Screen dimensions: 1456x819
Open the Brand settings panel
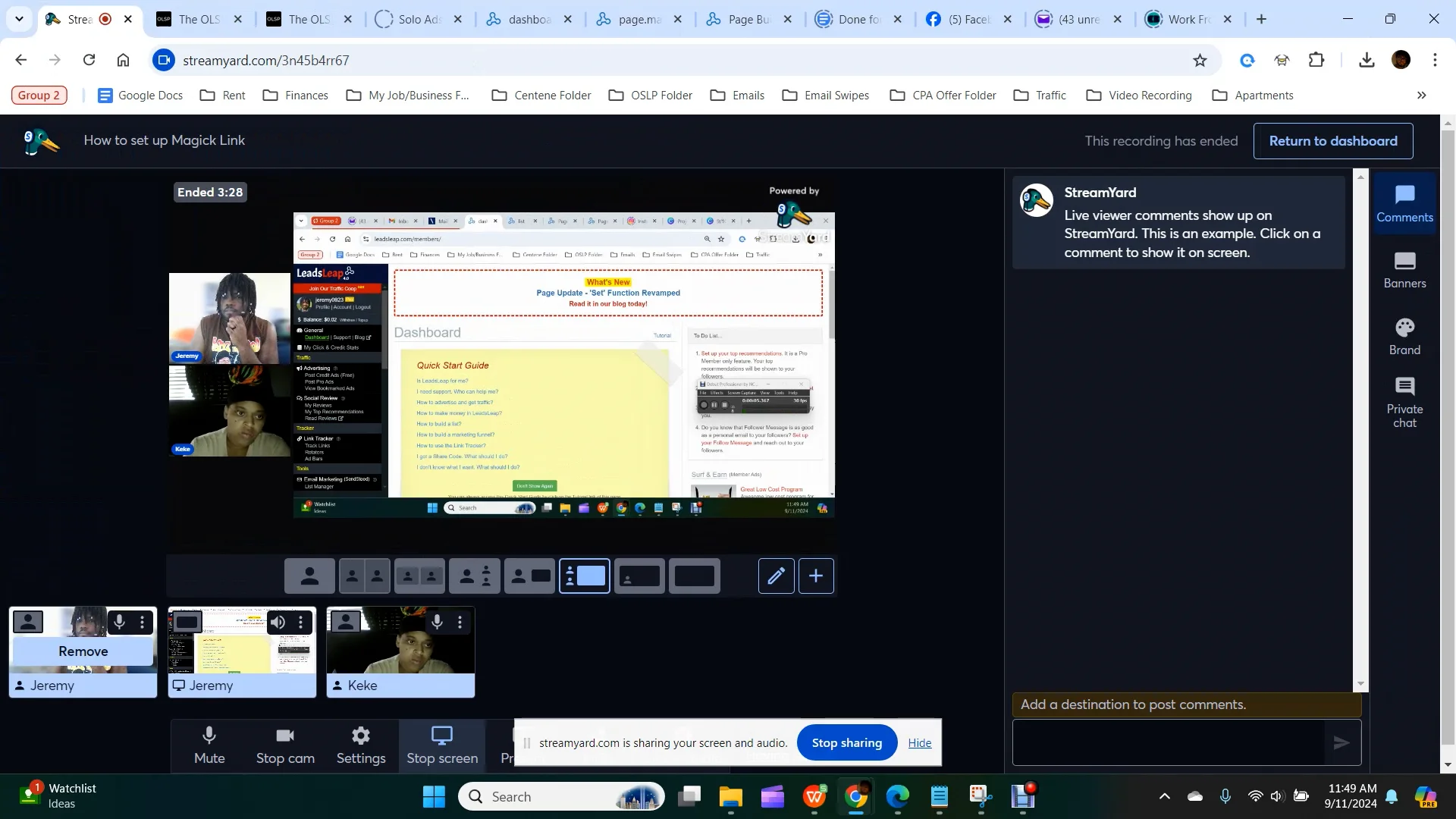pyautogui.click(x=1404, y=337)
